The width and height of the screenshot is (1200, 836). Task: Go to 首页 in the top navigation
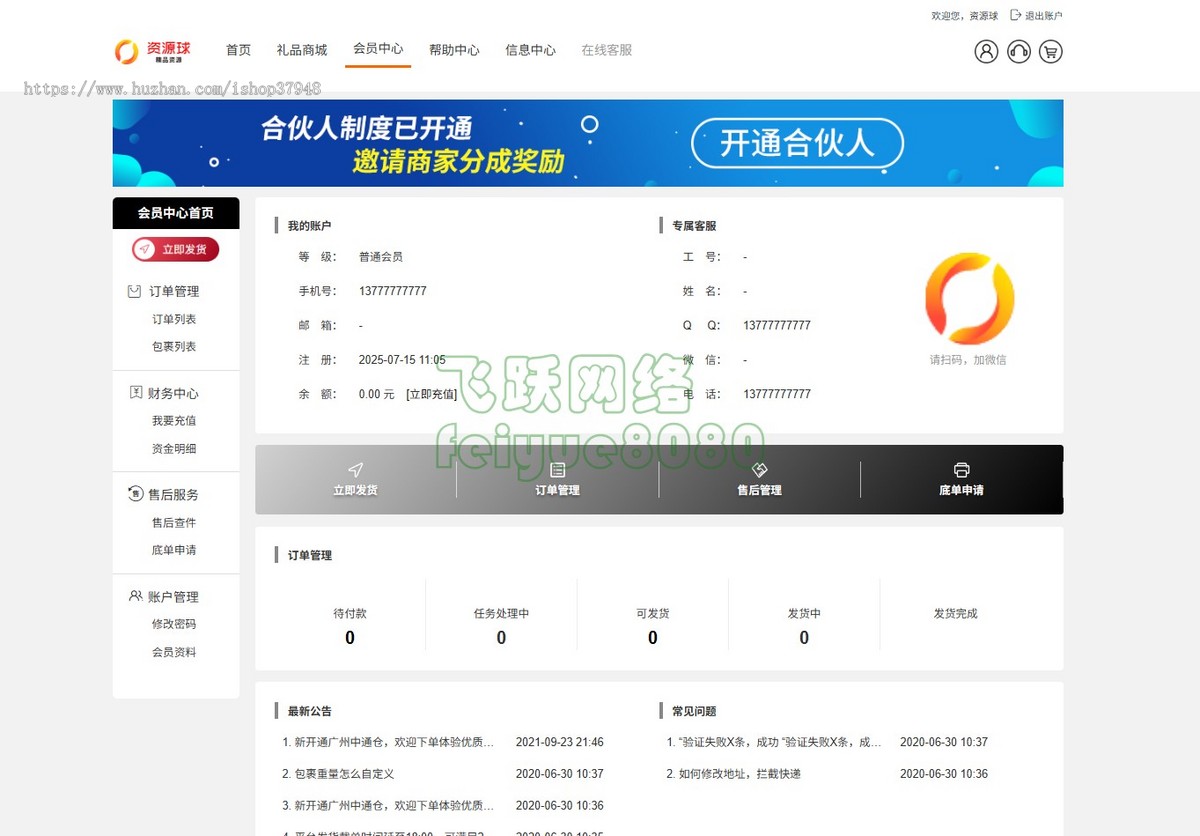238,50
